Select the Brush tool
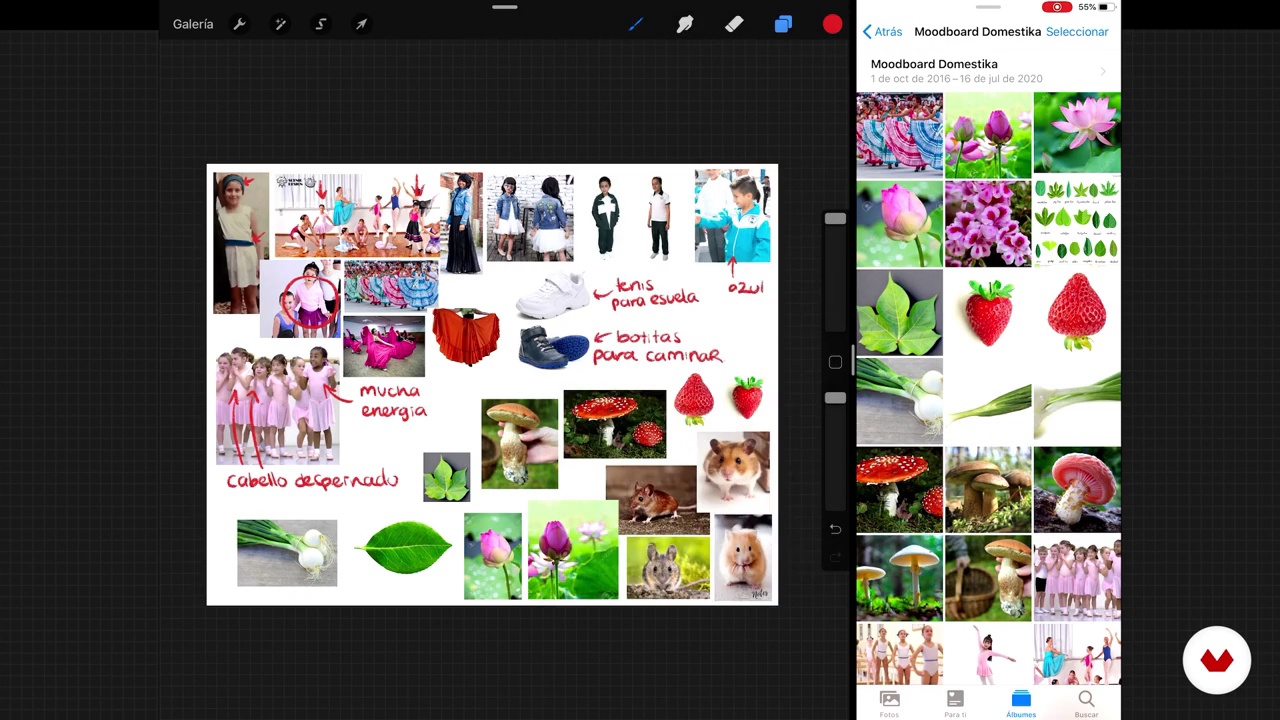 (635, 24)
